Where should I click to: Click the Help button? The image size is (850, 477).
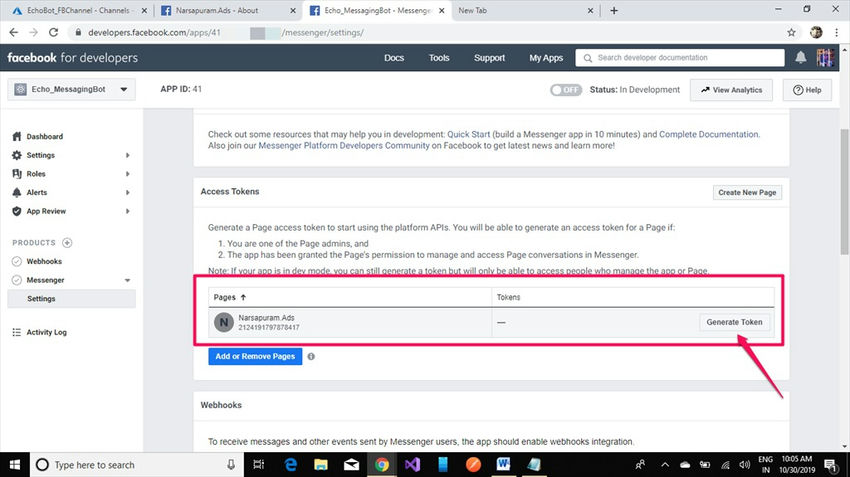coord(807,90)
